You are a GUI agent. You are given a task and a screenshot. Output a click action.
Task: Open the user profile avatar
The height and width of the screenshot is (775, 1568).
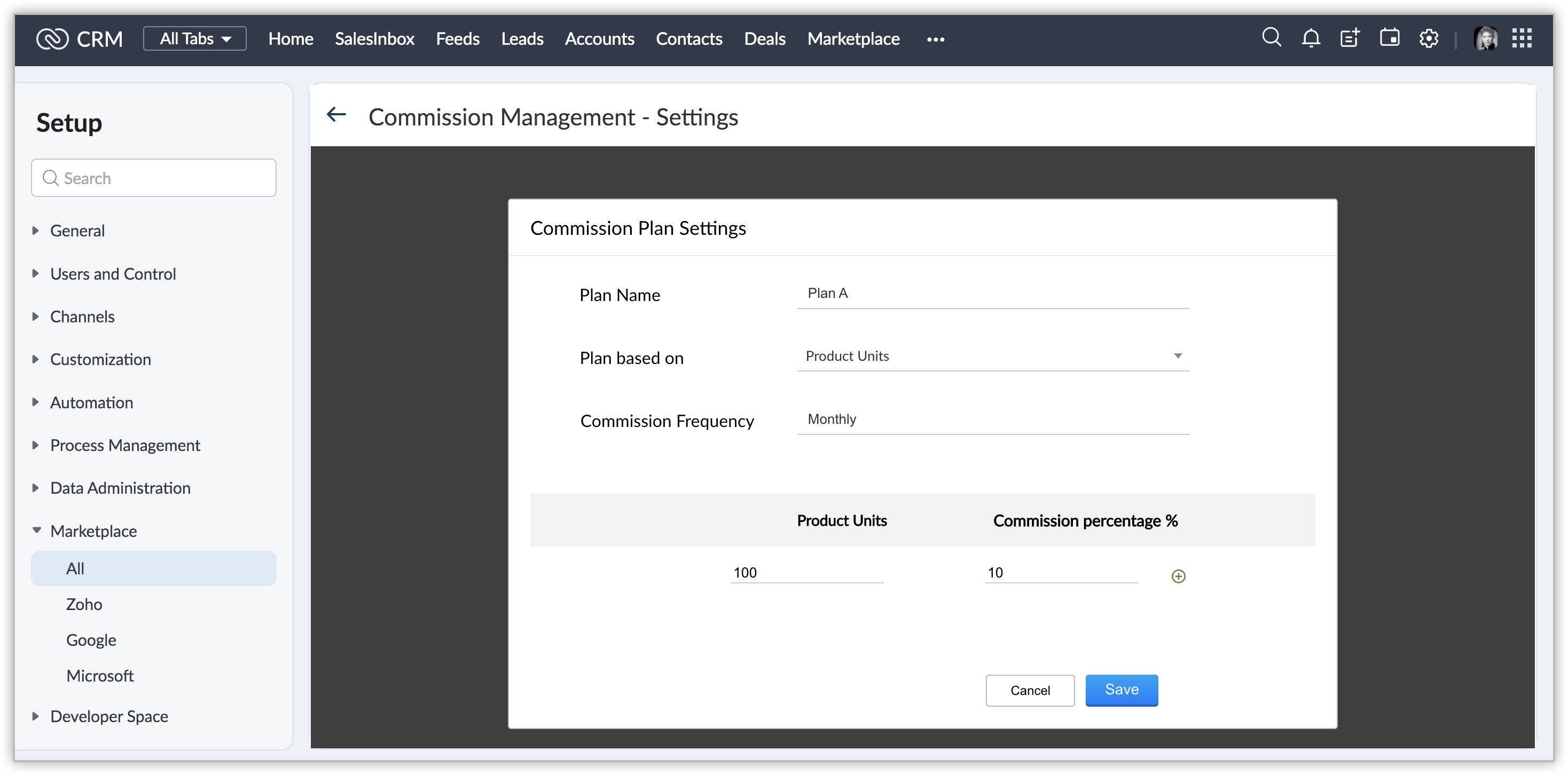pyautogui.click(x=1485, y=38)
